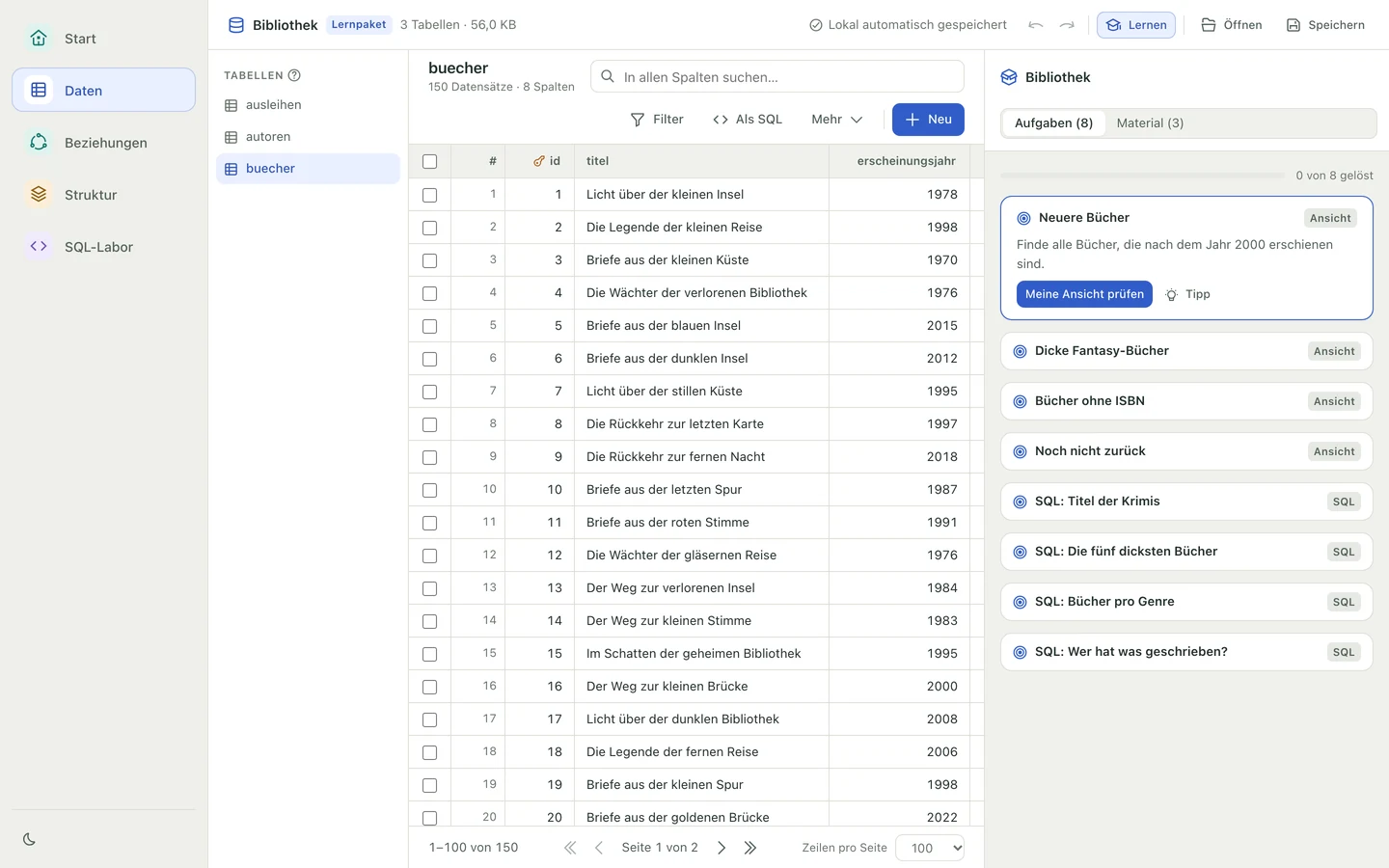Click Meine Ansicht prüfen button
Screen dimensions: 1389x868
(1084, 294)
